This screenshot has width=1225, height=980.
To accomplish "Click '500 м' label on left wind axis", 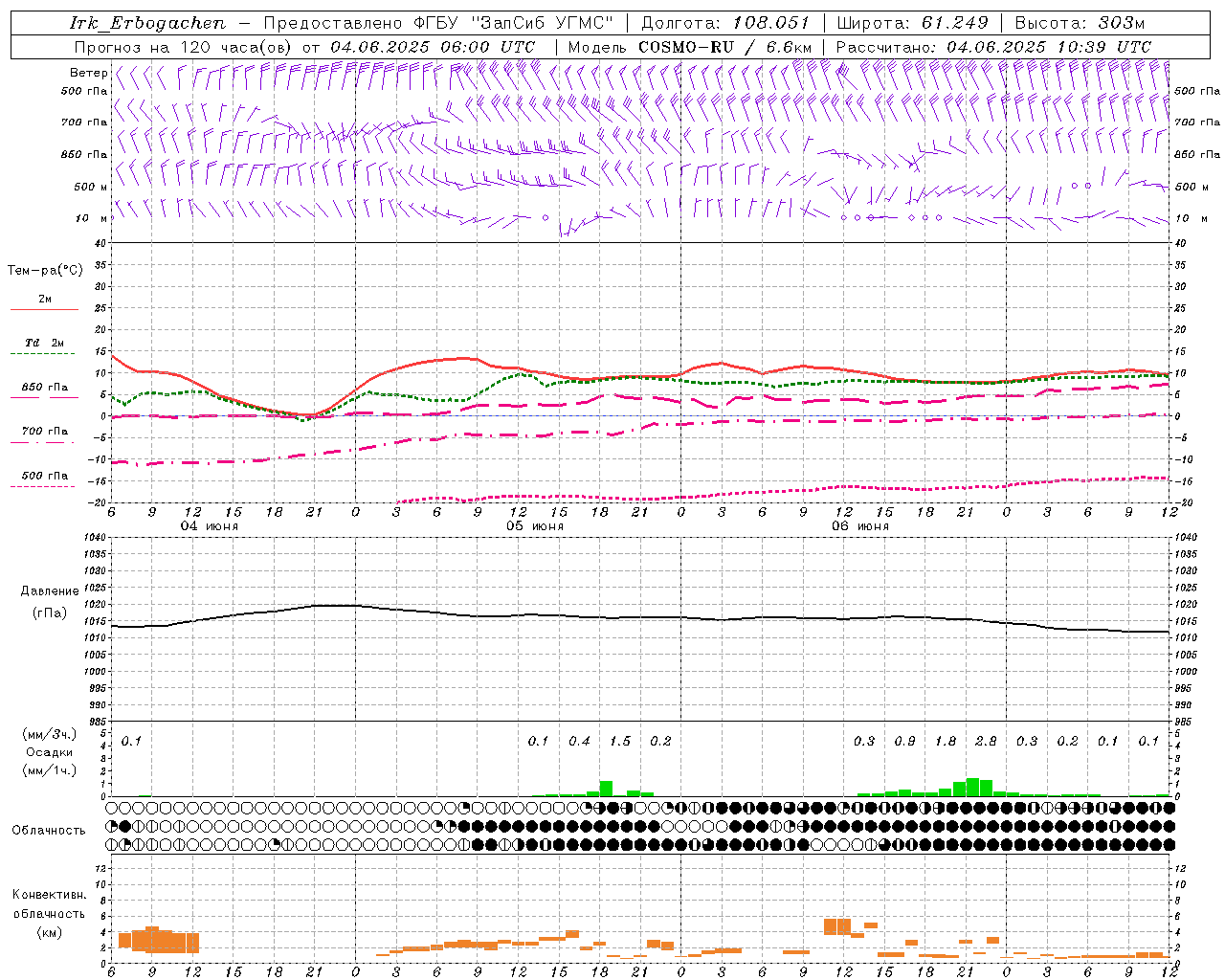I will [x=91, y=187].
